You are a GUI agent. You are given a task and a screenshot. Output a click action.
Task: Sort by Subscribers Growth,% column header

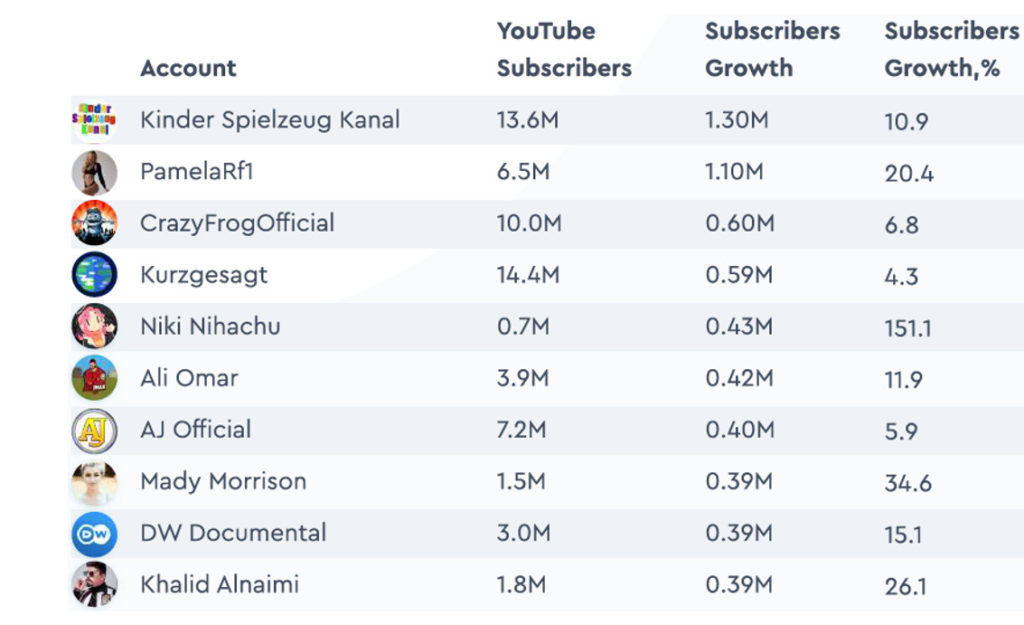(x=951, y=50)
